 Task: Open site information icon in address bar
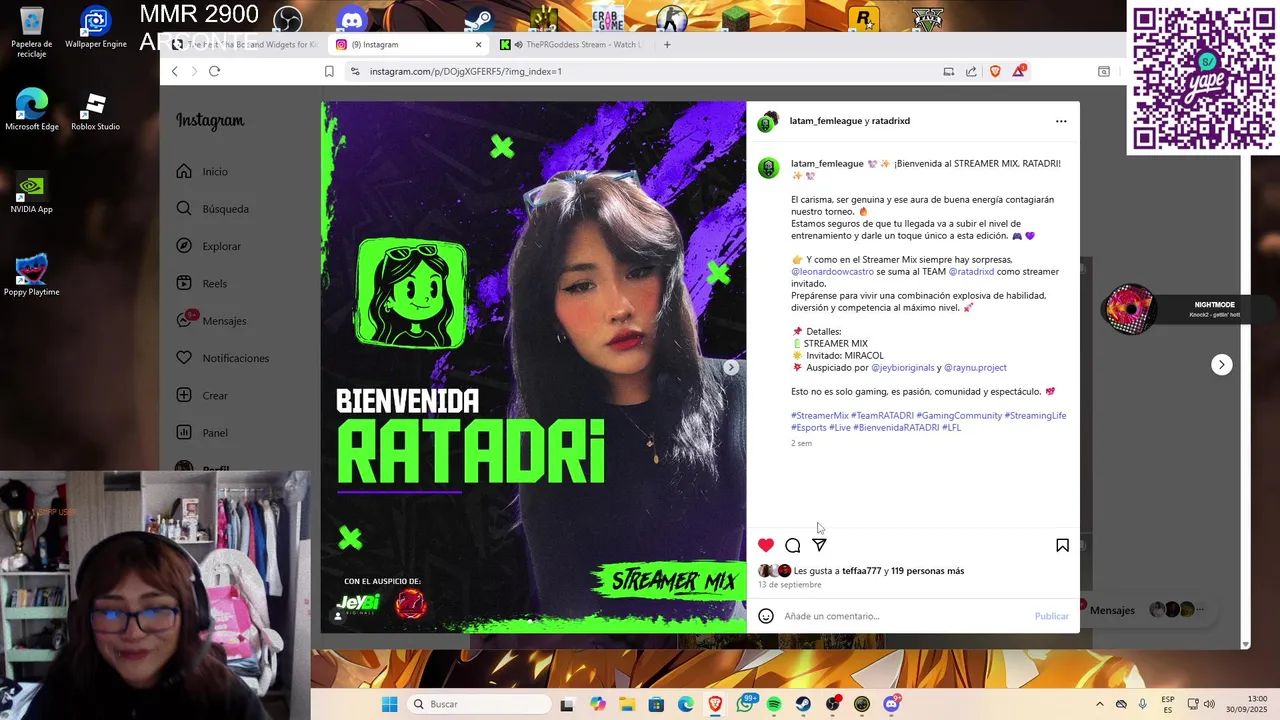coord(354,71)
